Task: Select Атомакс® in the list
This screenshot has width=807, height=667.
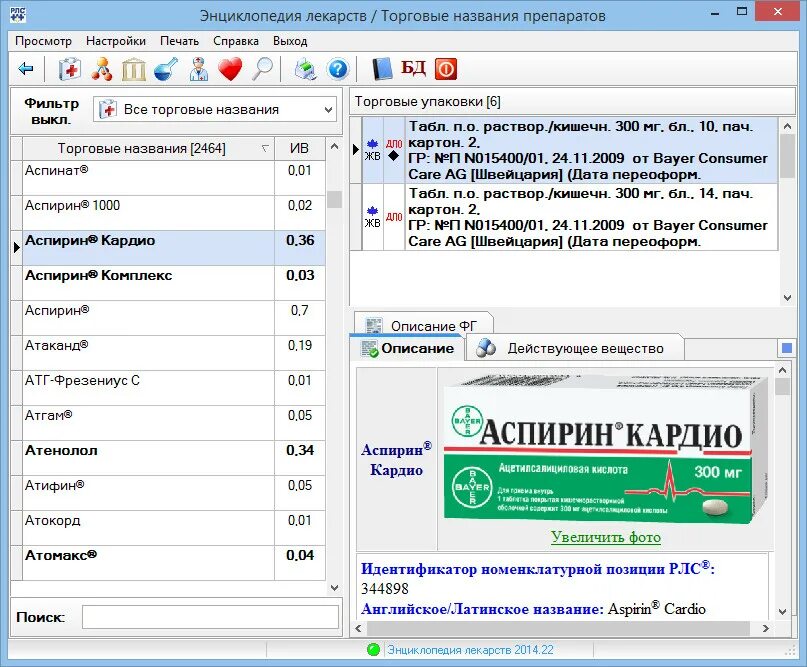Action: click(148, 563)
